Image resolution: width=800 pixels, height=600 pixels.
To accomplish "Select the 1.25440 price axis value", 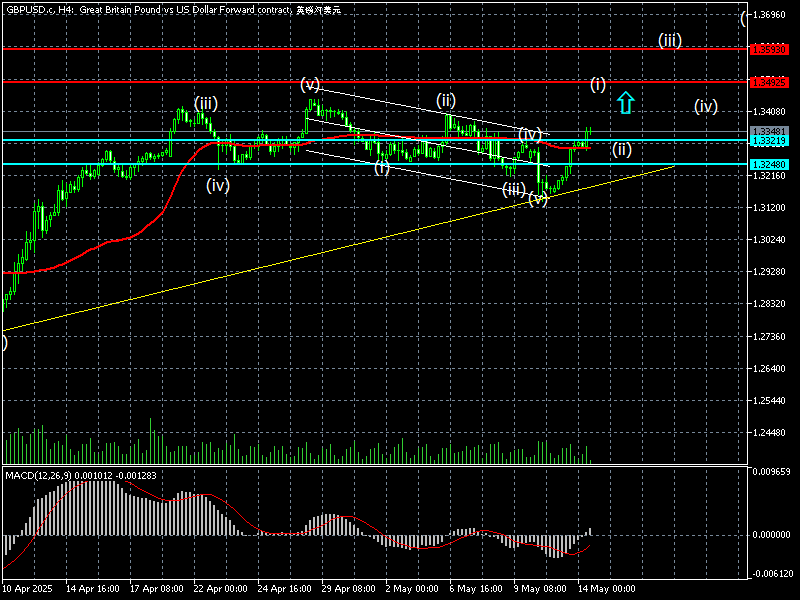I will [769, 401].
